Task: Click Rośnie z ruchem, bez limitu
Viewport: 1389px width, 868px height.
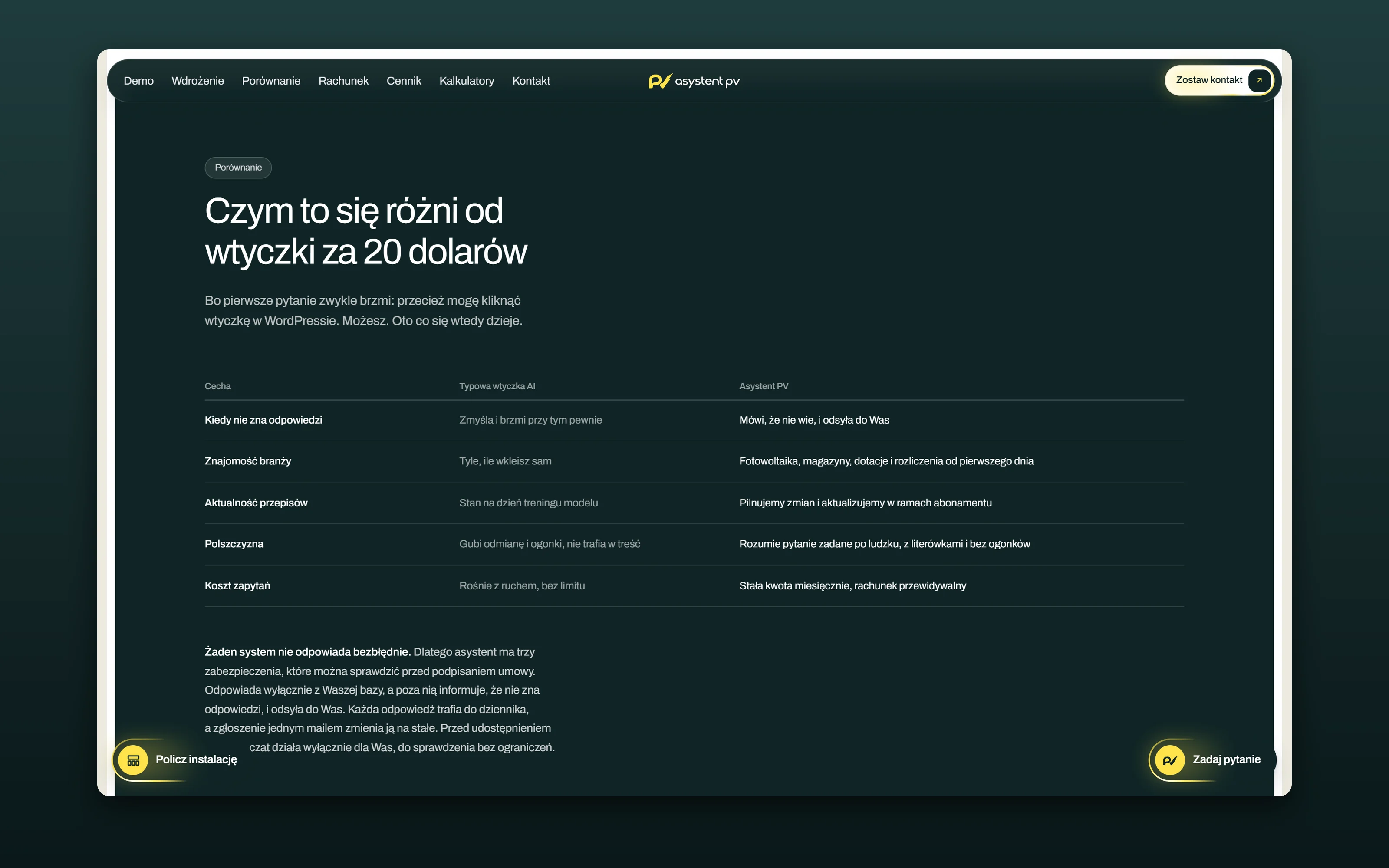Action: [522, 586]
